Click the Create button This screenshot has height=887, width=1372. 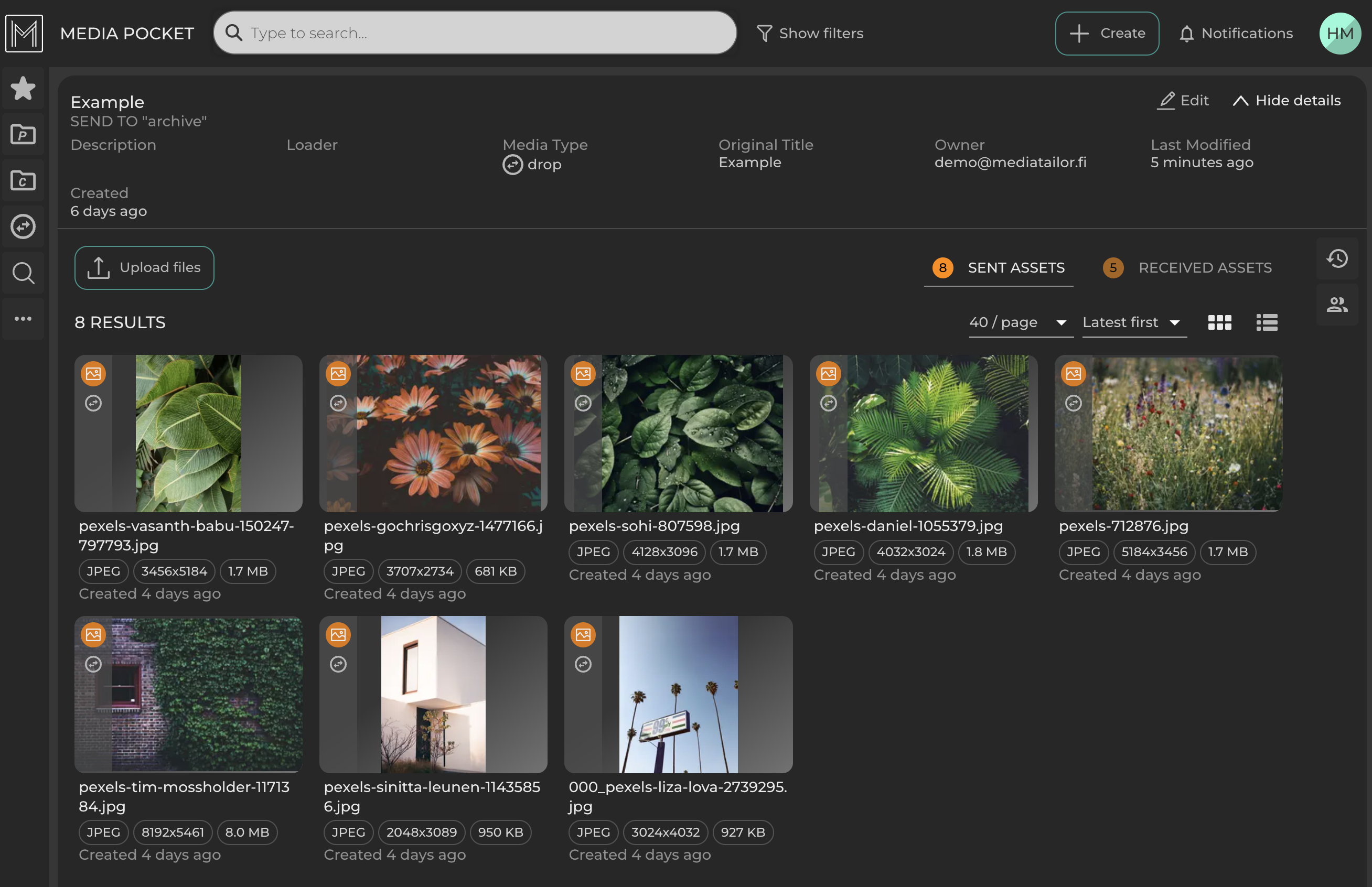point(1107,34)
